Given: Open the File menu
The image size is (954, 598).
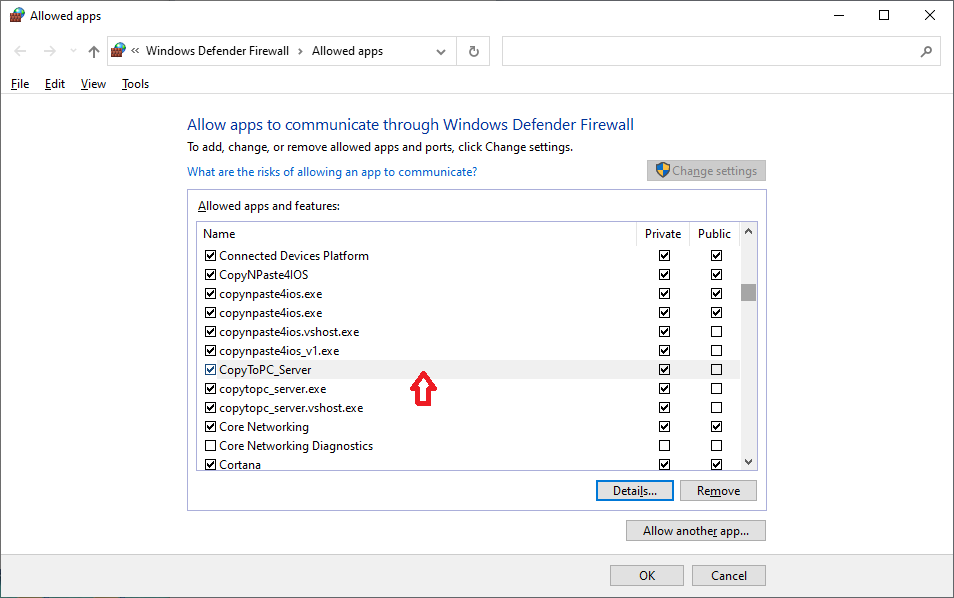Looking at the screenshot, I should click(20, 84).
